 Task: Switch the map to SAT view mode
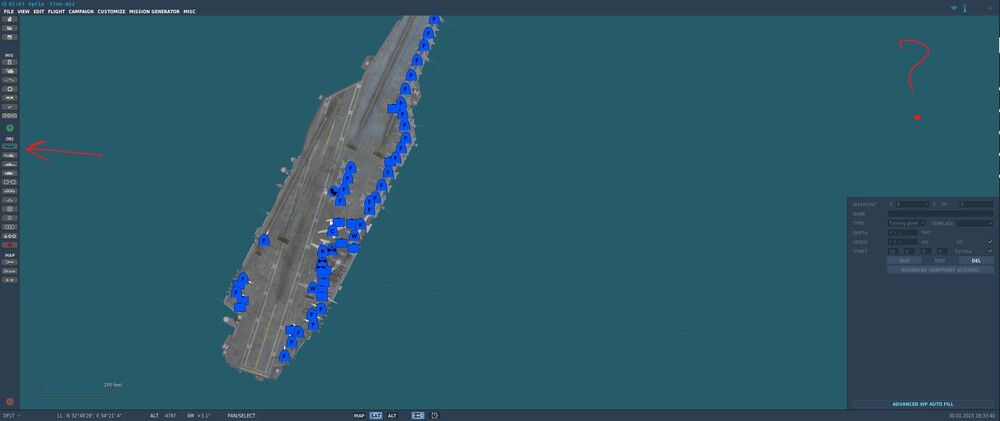tap(376, 415)
